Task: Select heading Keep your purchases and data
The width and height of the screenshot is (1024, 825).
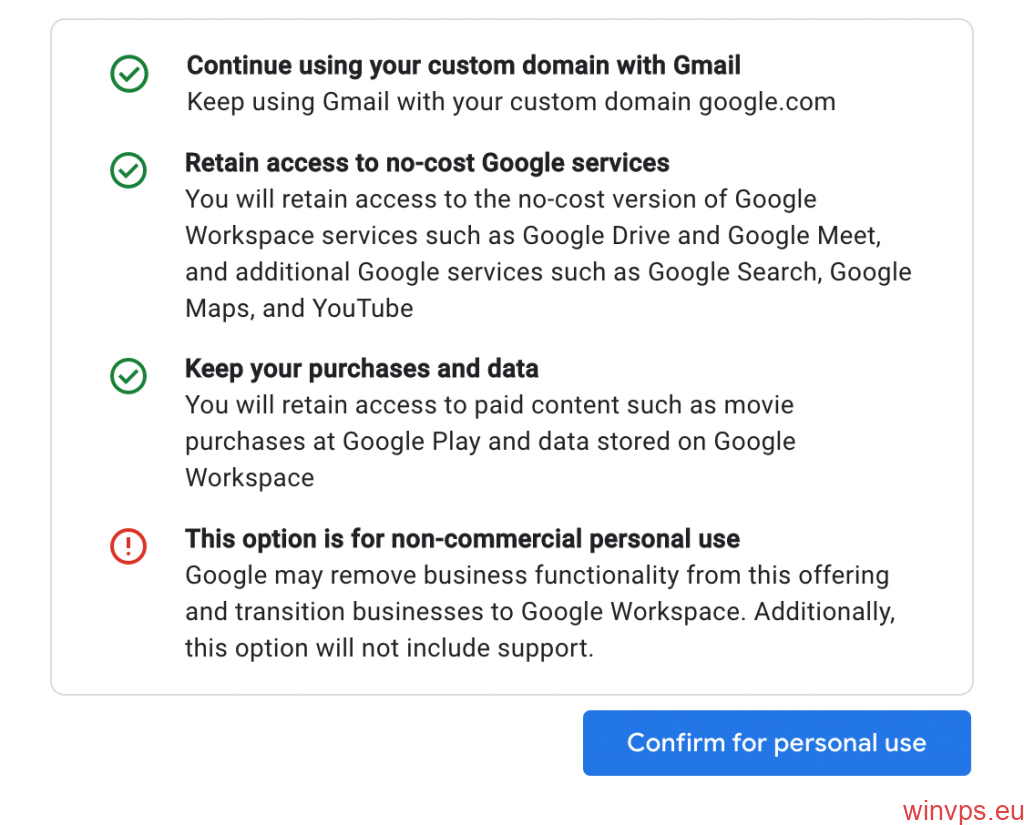Action: tap(362, 368)
